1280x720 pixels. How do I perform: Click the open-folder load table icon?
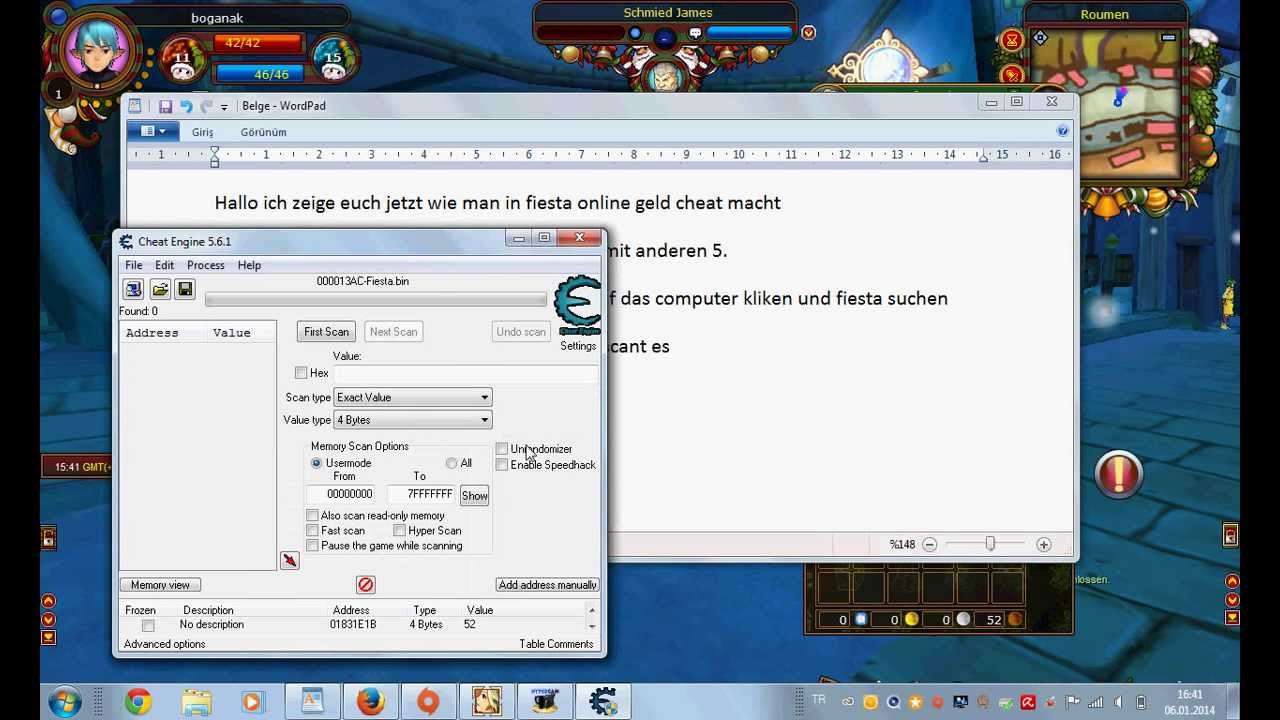pos(160,289)
